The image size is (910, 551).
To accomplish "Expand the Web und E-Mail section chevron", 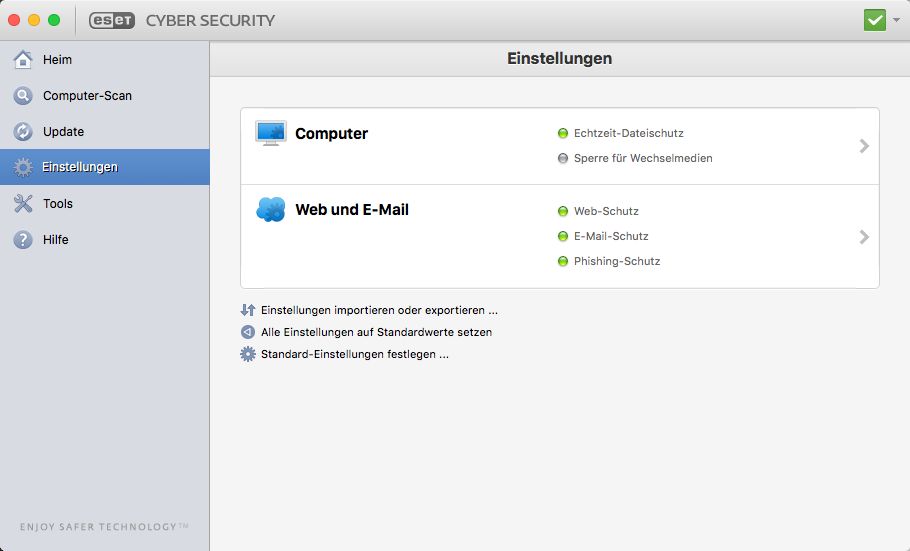I will 864,237.
